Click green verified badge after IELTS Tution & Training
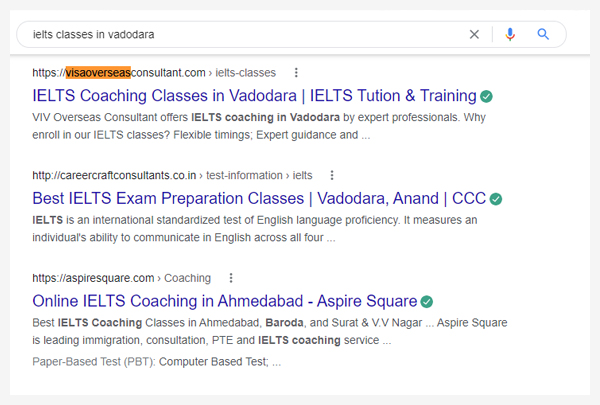 [487, 96]
